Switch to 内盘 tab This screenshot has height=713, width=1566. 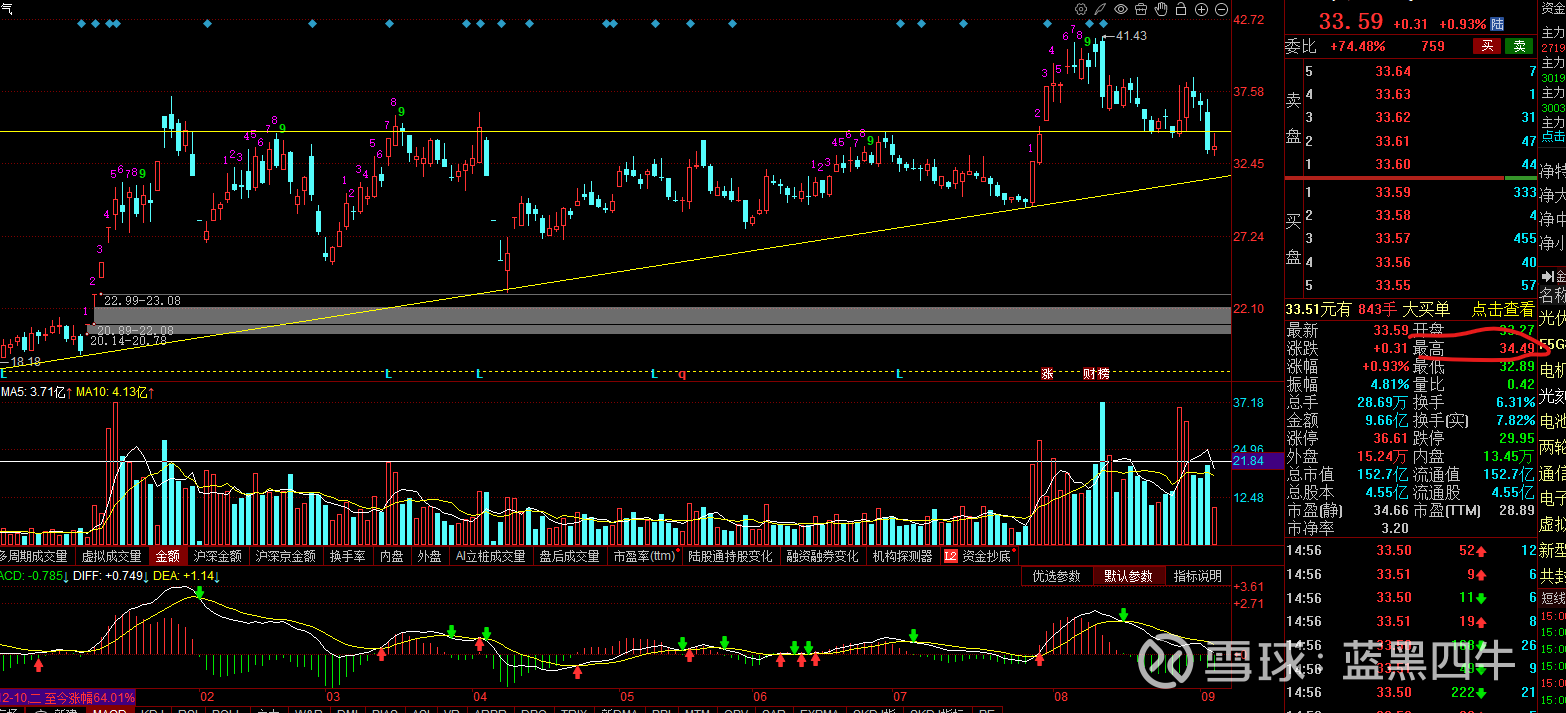coord(392,556)
